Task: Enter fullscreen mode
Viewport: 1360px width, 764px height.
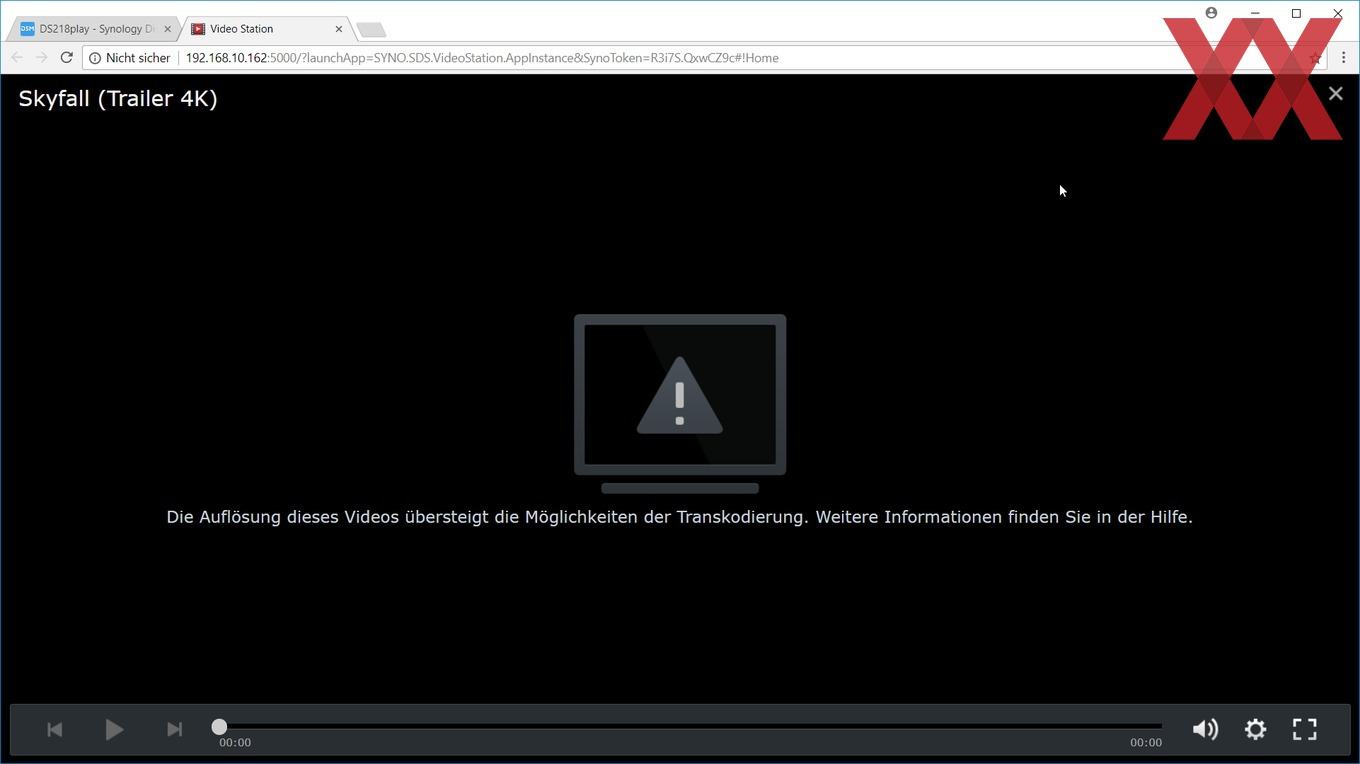Action: [x=1305, y=729]
